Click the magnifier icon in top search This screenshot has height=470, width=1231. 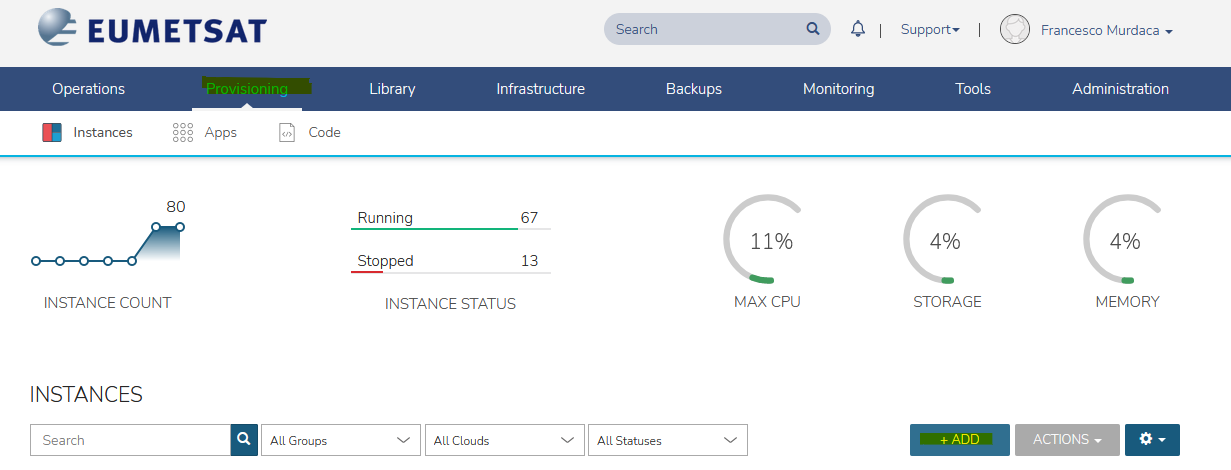coord(813,29)
